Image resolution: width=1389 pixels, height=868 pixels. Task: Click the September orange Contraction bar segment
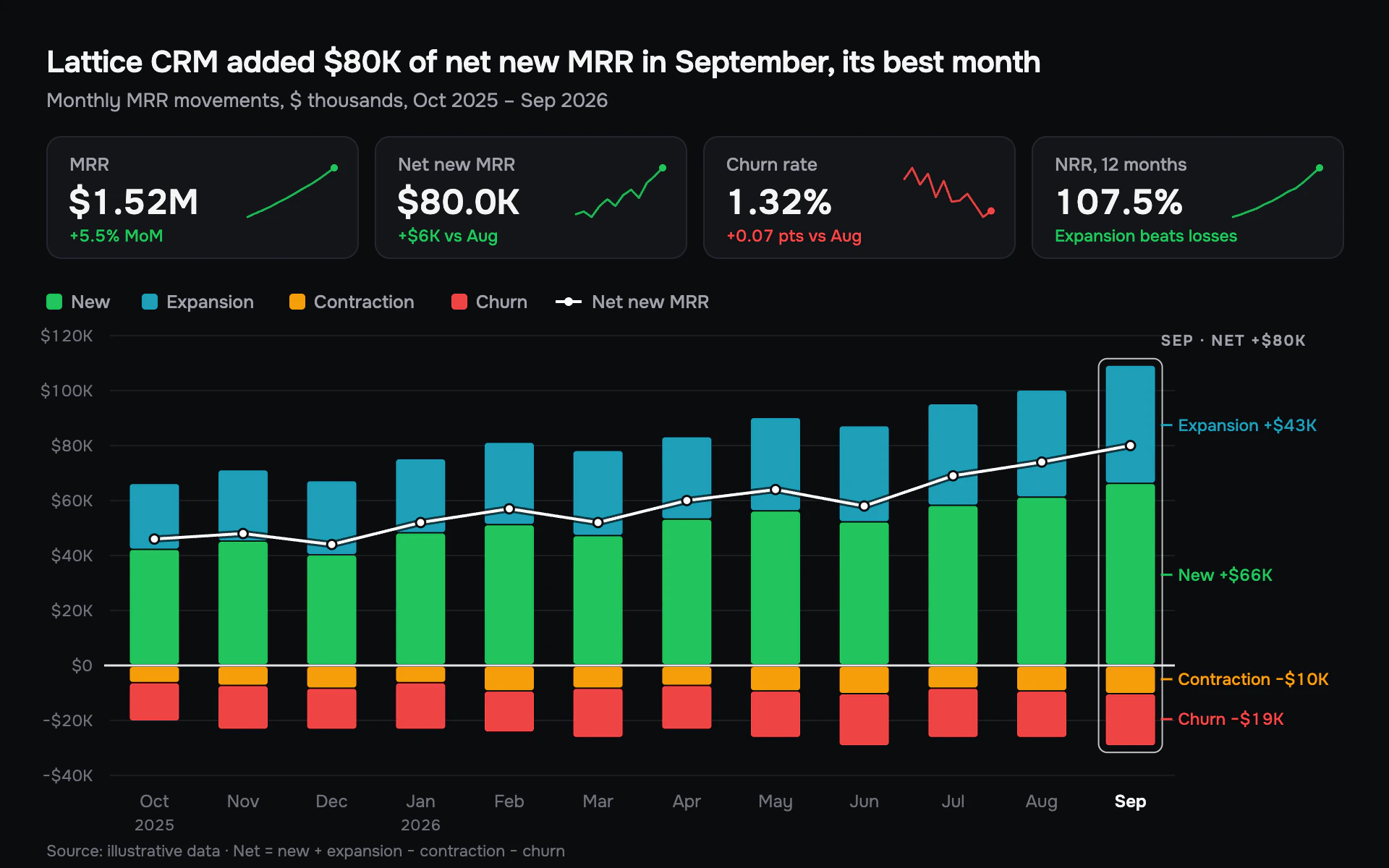point(1131,680)
